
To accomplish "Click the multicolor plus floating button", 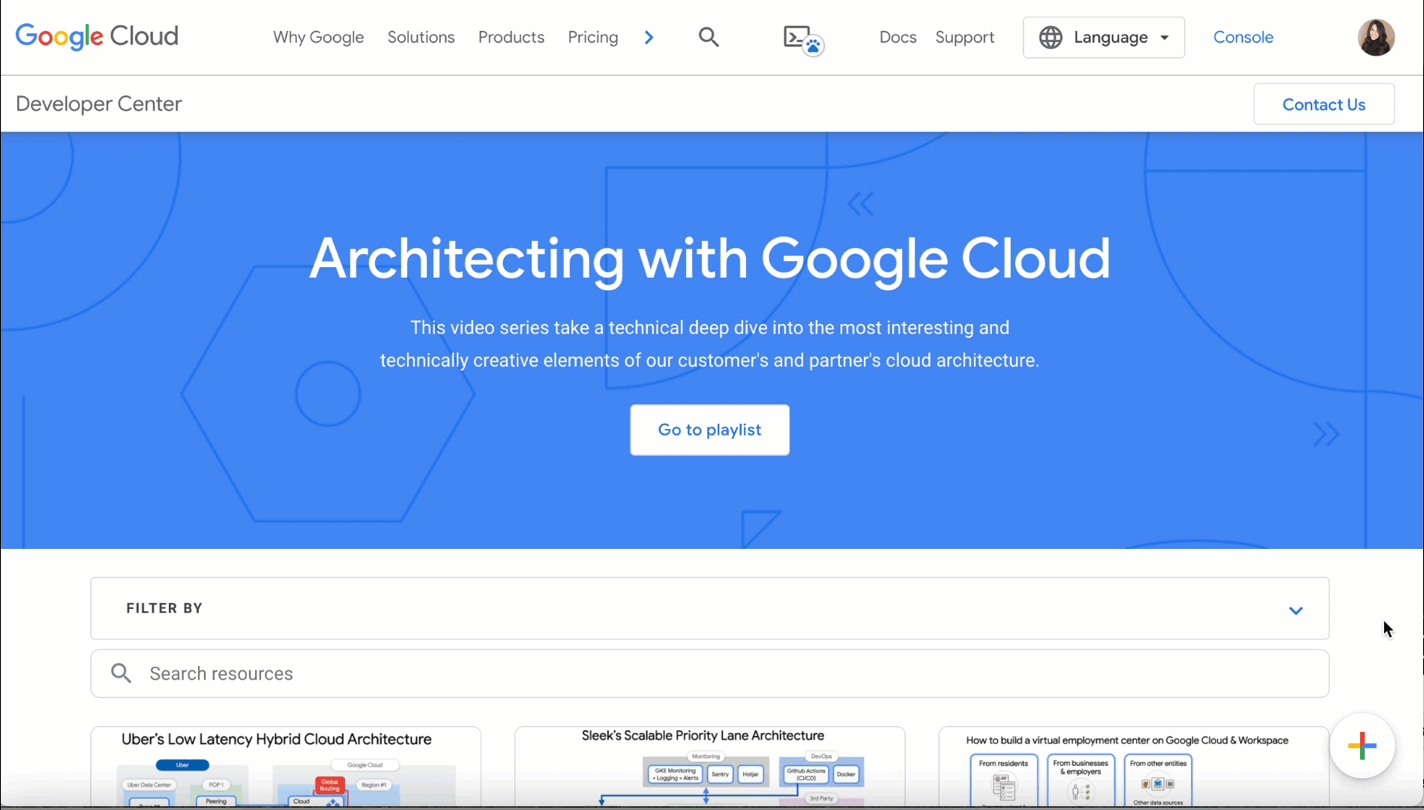I will pos(1361,746).
